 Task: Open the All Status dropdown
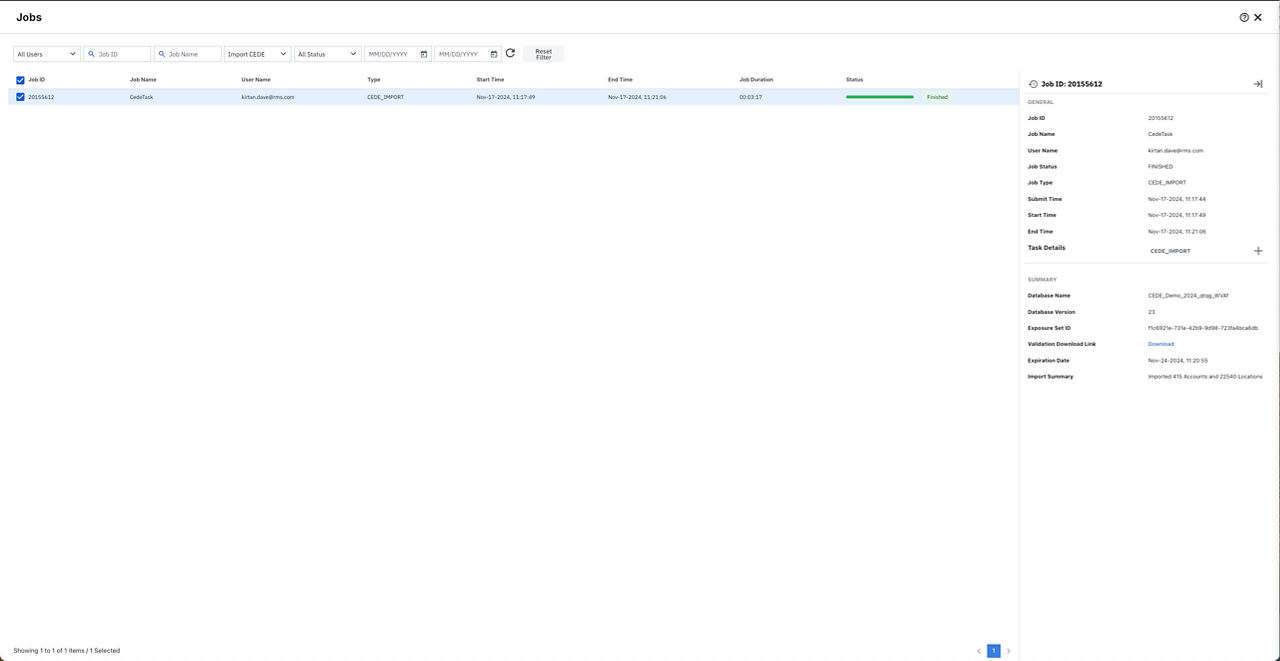(x=327, y=53)
